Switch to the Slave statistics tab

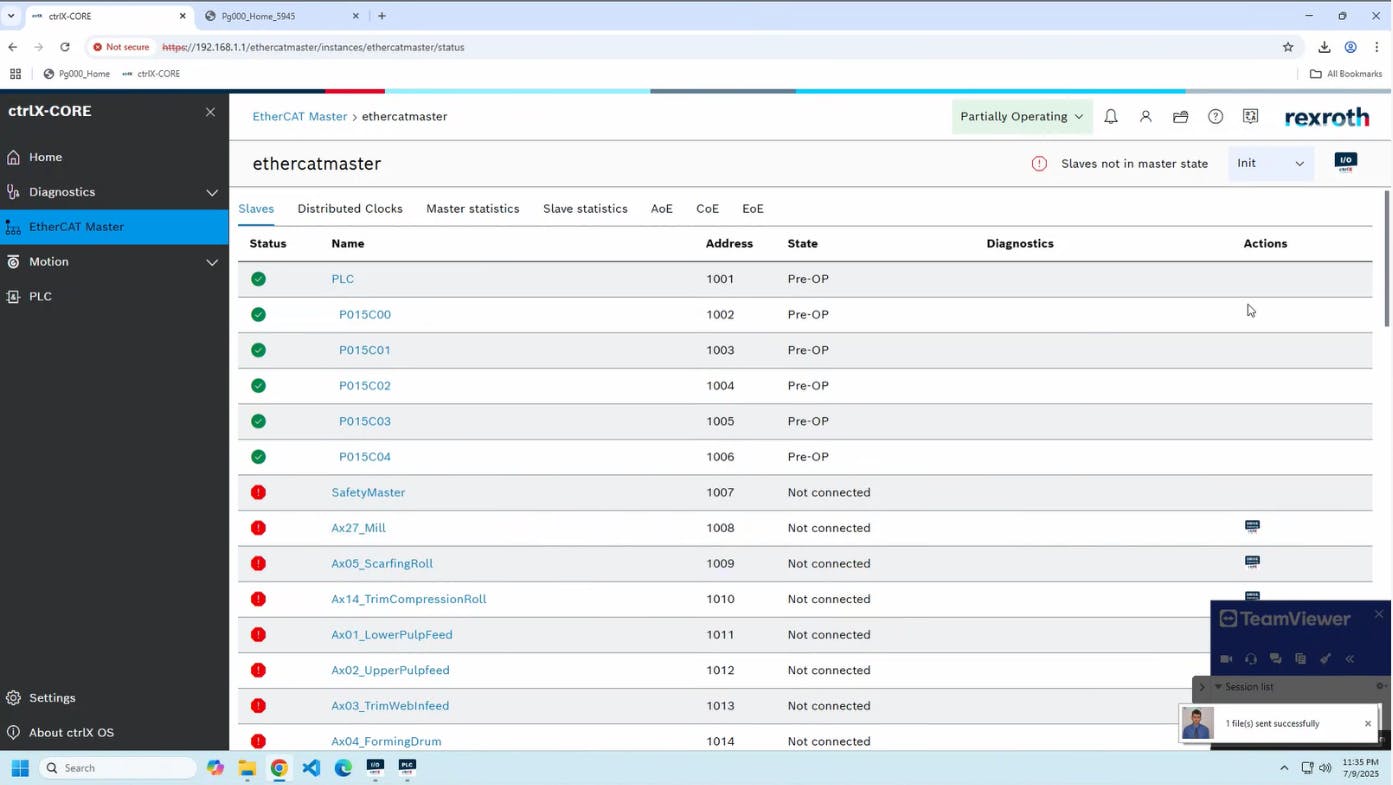tap(585, 209)
